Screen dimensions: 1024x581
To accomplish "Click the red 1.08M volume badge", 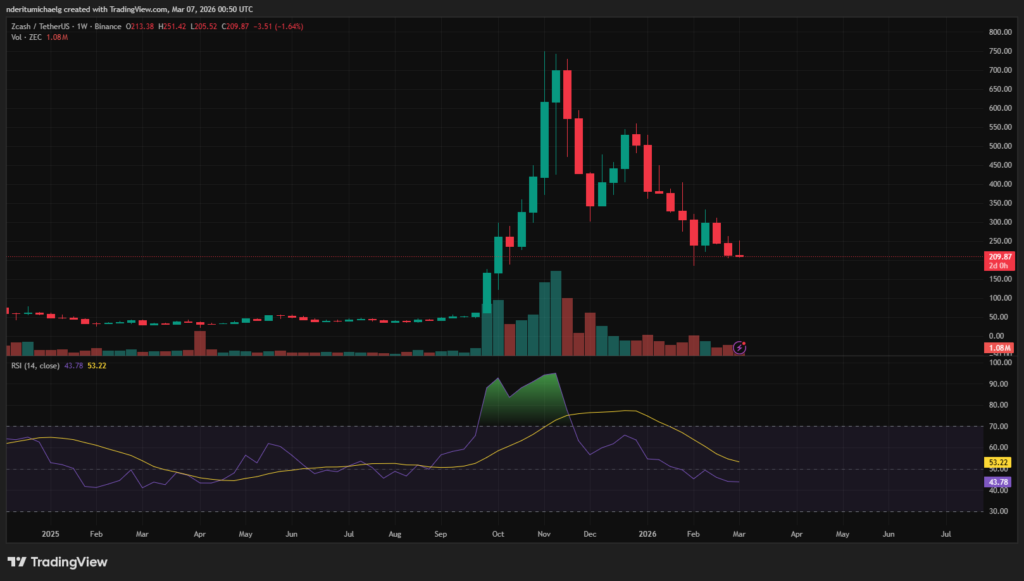I will [1000, 347].
